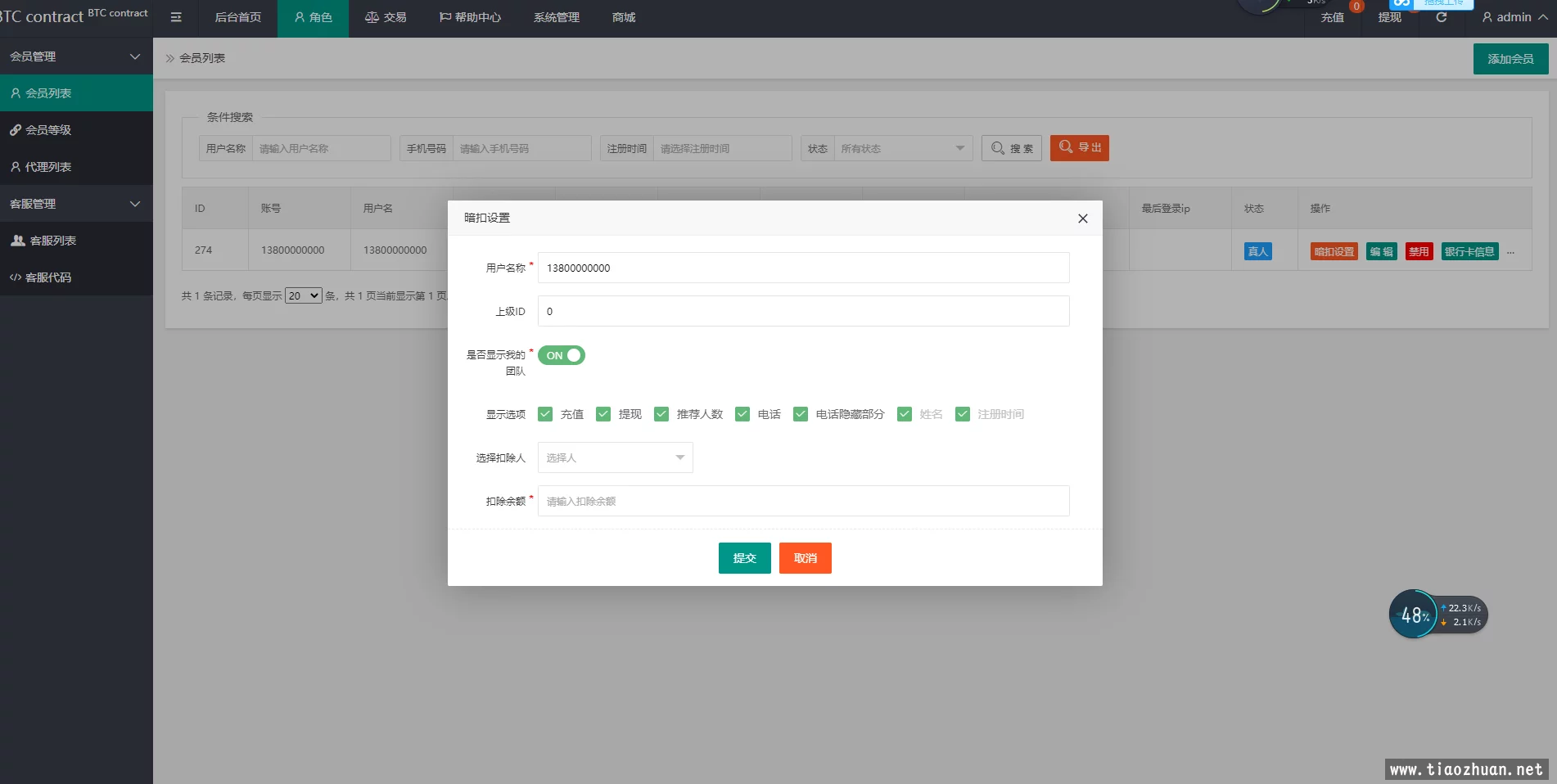Toggle off the 是否显示我的团队 switch
1557x784 pixels.
pyautogui.click(x=562, y=355)
